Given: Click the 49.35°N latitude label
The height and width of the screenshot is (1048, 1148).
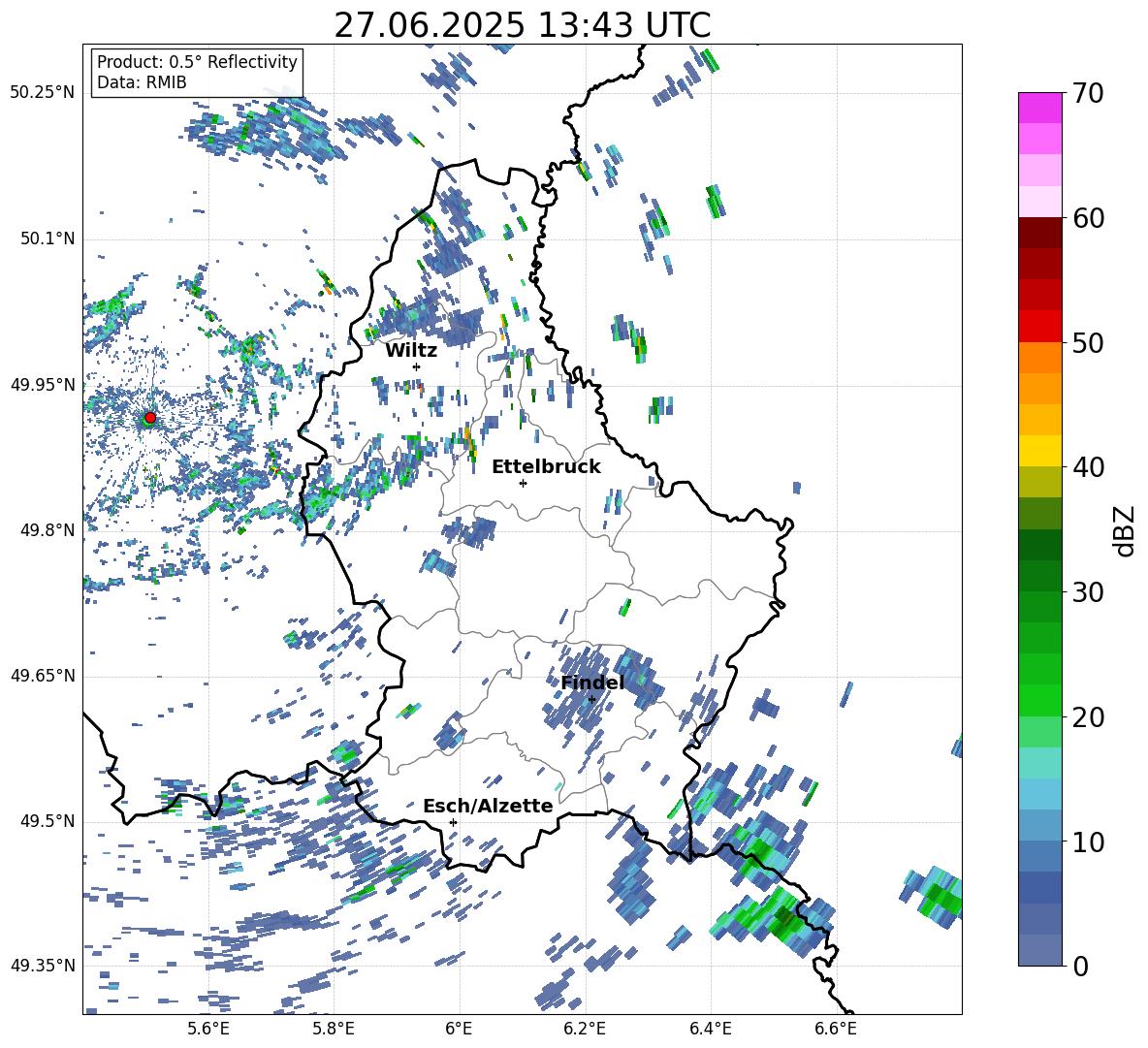Looking at the screenshot, I should [x=43, y=966].
